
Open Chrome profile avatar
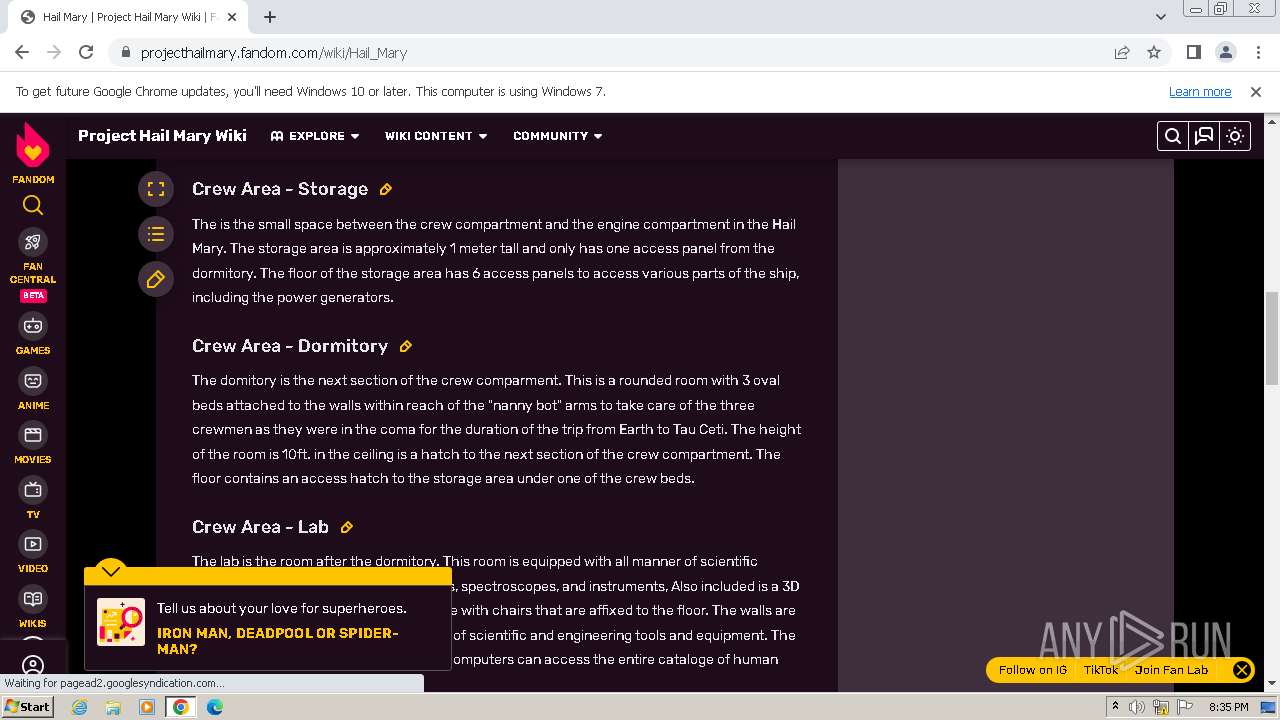click(x=1225, y=52)
